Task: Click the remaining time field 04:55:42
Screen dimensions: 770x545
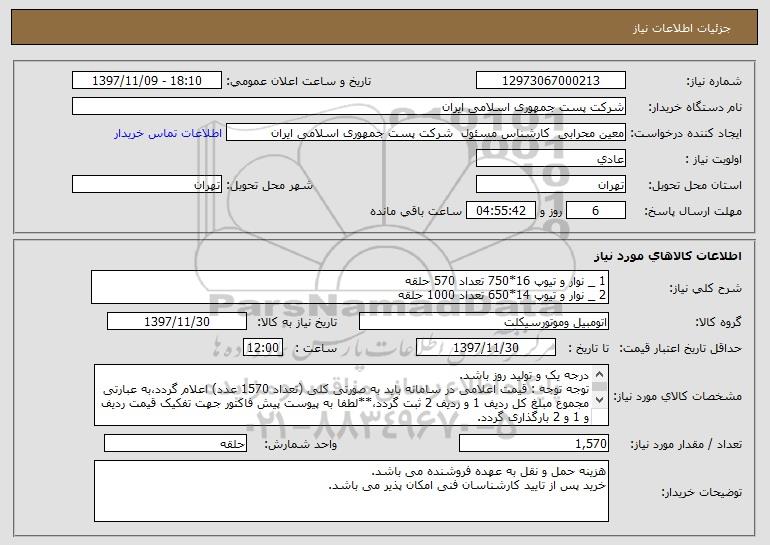Action: point(500,211)
